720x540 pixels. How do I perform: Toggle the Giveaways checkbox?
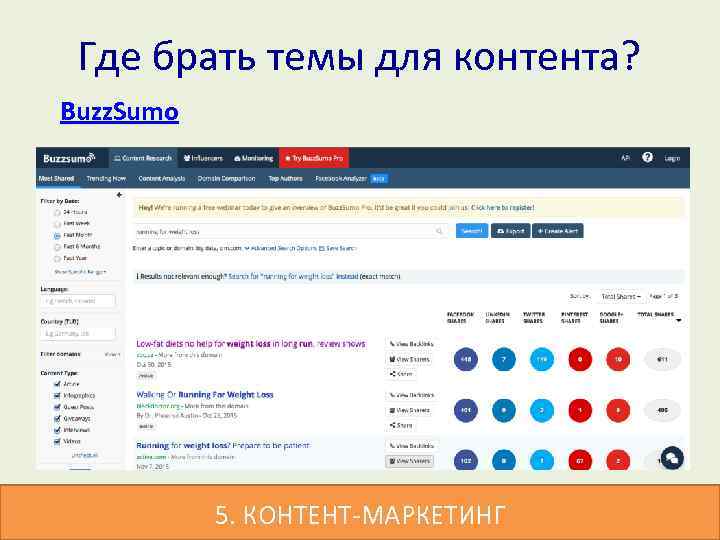(57, 419)
